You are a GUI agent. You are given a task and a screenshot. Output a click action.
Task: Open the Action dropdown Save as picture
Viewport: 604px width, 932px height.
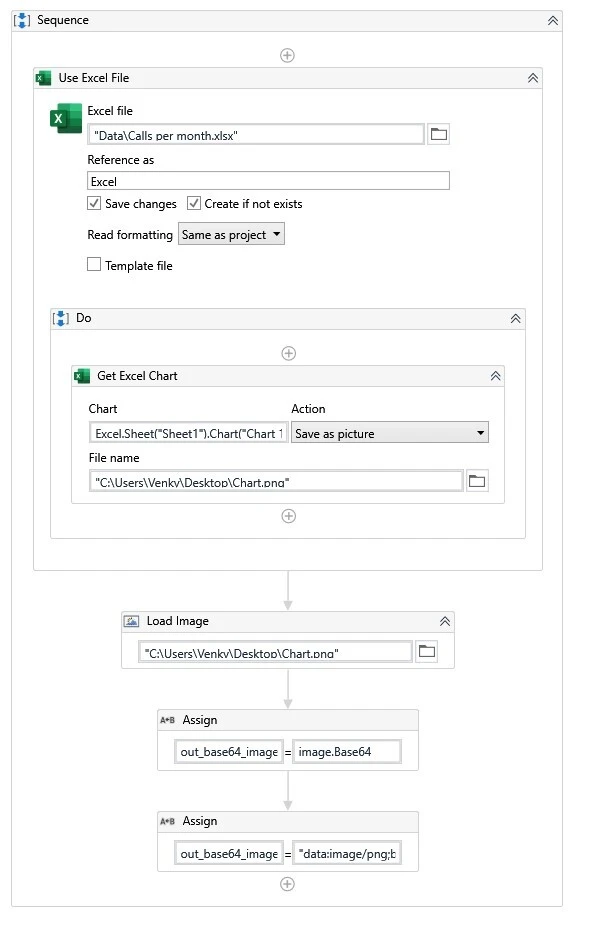pos(390,433)
